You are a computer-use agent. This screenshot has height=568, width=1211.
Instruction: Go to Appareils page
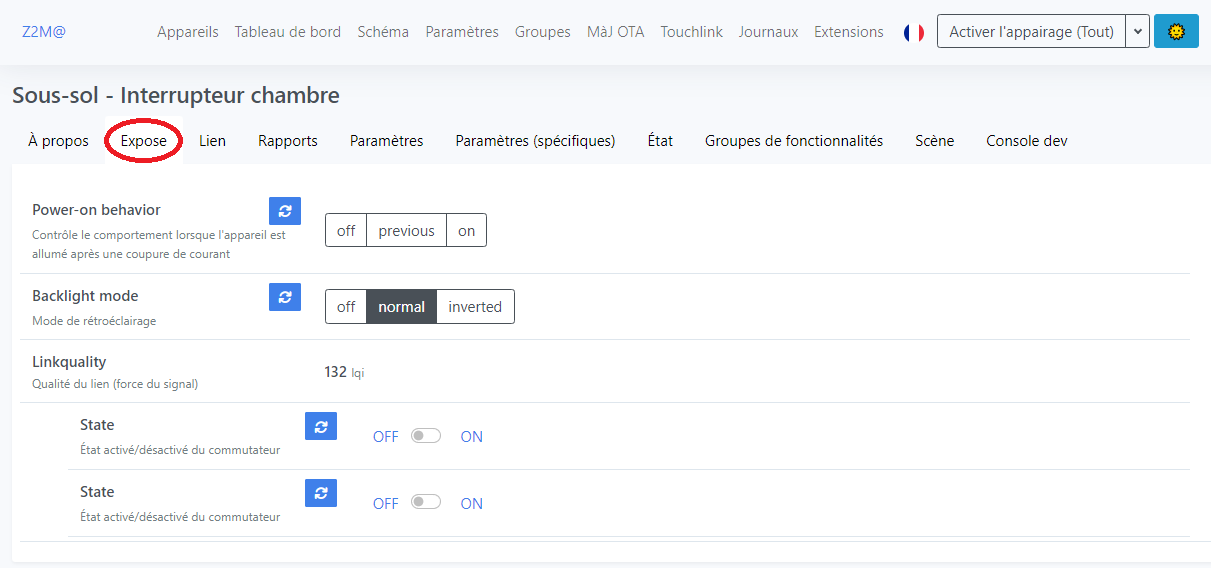pos(188,32)
